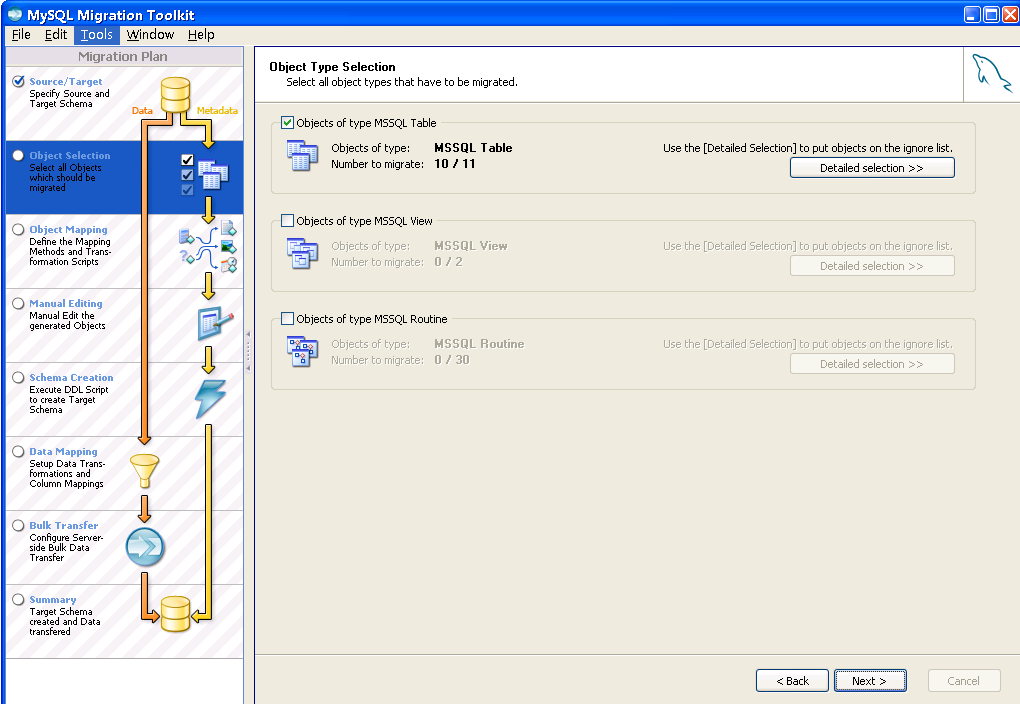The height and width of the screenshot is (704, 1020).
Task: Expand Detailed selection for MSSQL View
Action: [x=872, y=266]
